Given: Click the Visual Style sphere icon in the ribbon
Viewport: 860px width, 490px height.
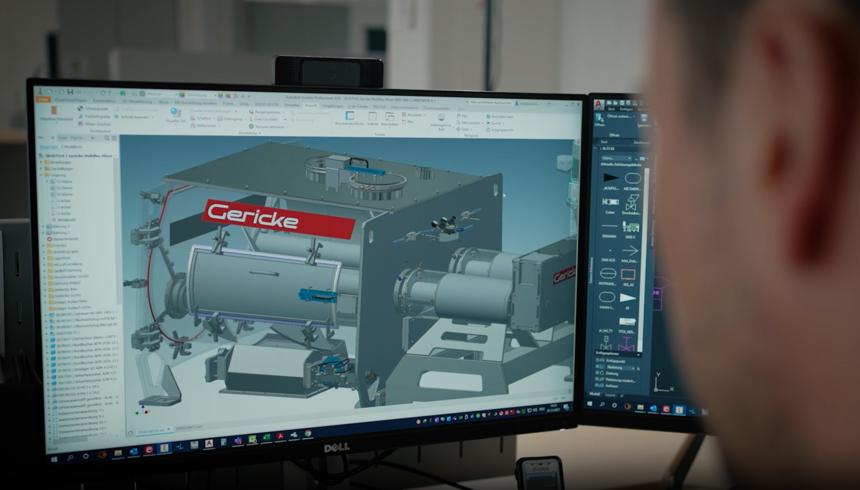Looking at the screenshot, I should [x=175, y=114].
